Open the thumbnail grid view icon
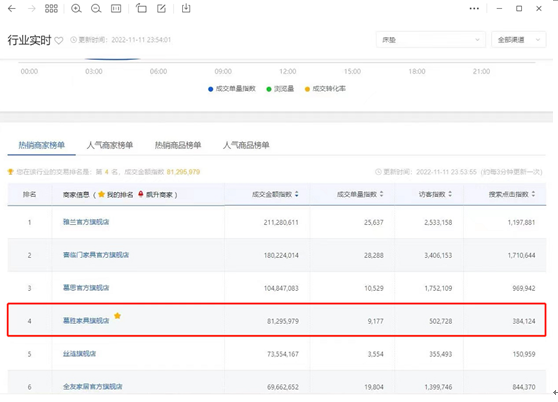Screen dimensions: 558x402 click(51, 9)
